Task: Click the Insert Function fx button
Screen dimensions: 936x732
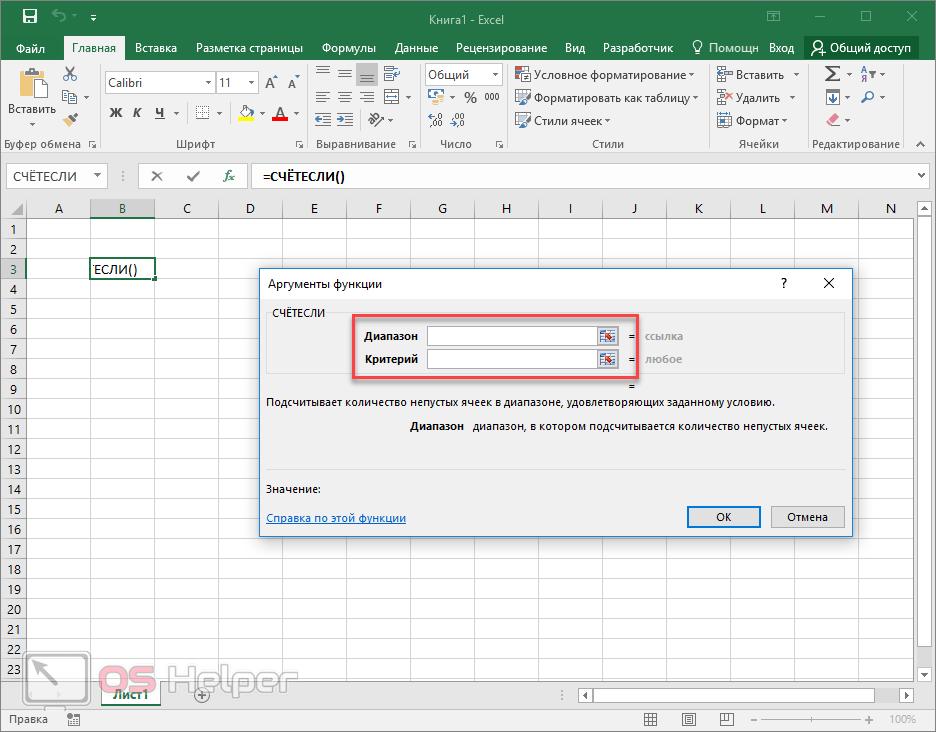Action: click(x=228, y=176)
